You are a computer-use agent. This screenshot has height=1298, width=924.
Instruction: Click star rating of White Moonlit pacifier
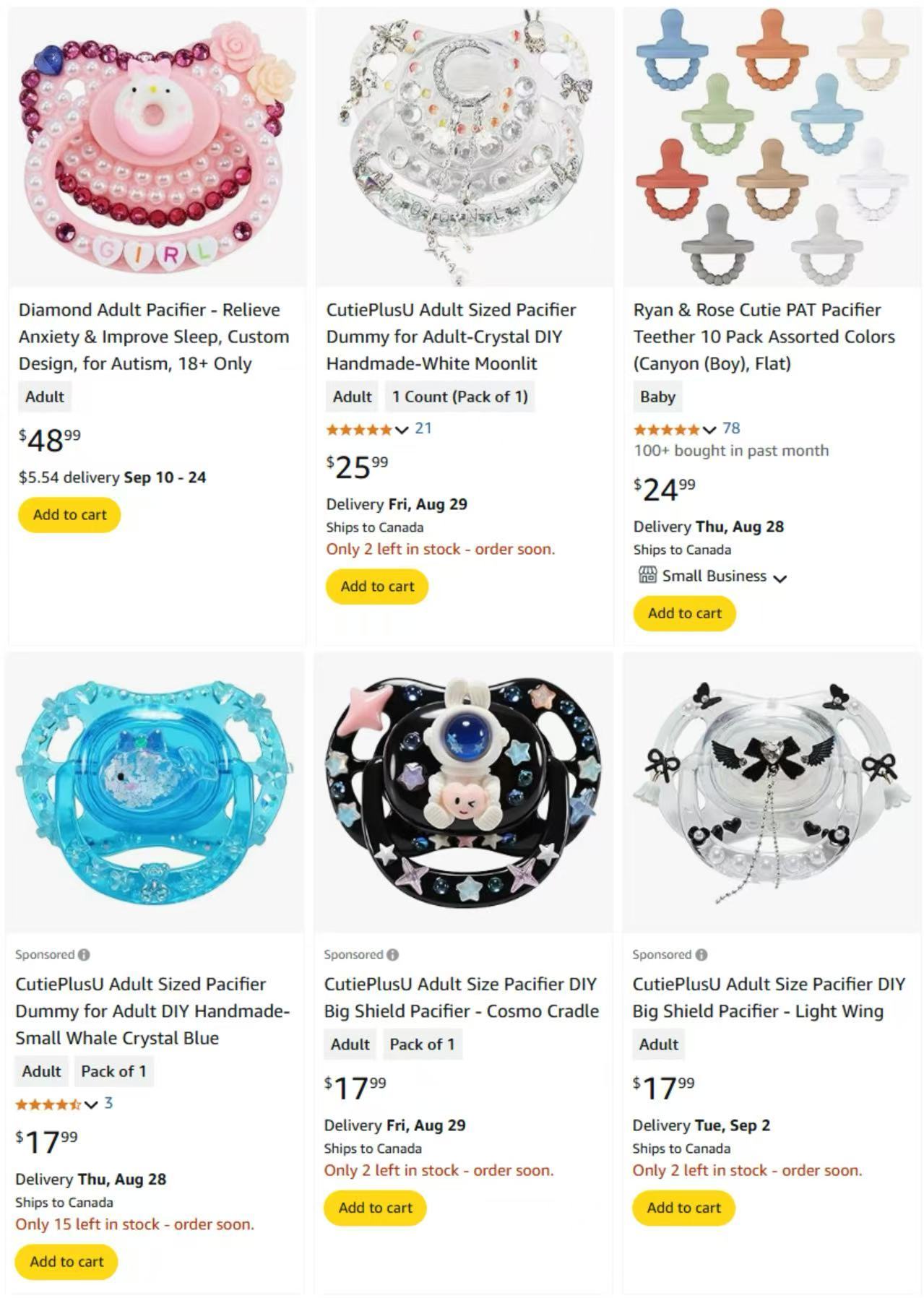[x=358, y=429]
